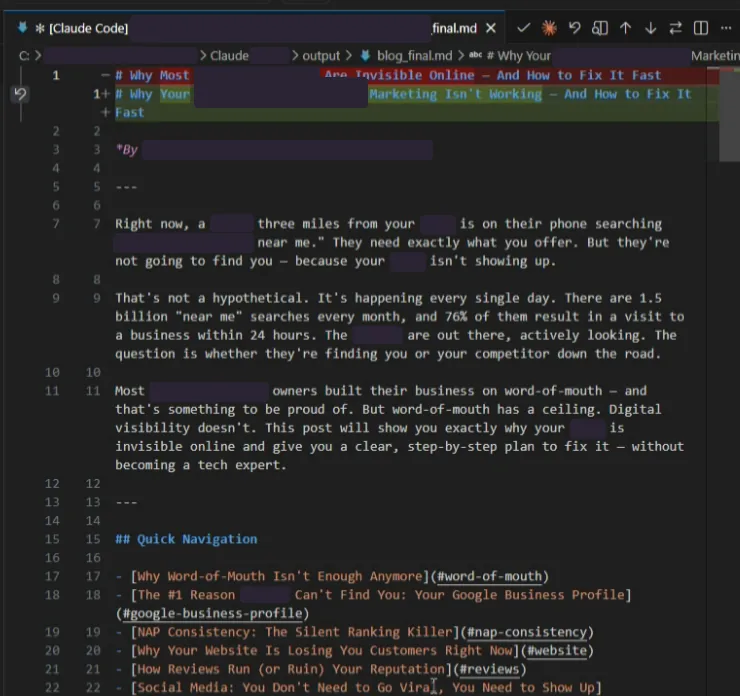Click the removed heading line 'Why Most'
The height and width of the screenshot is (696, 740).
point(417,75)
